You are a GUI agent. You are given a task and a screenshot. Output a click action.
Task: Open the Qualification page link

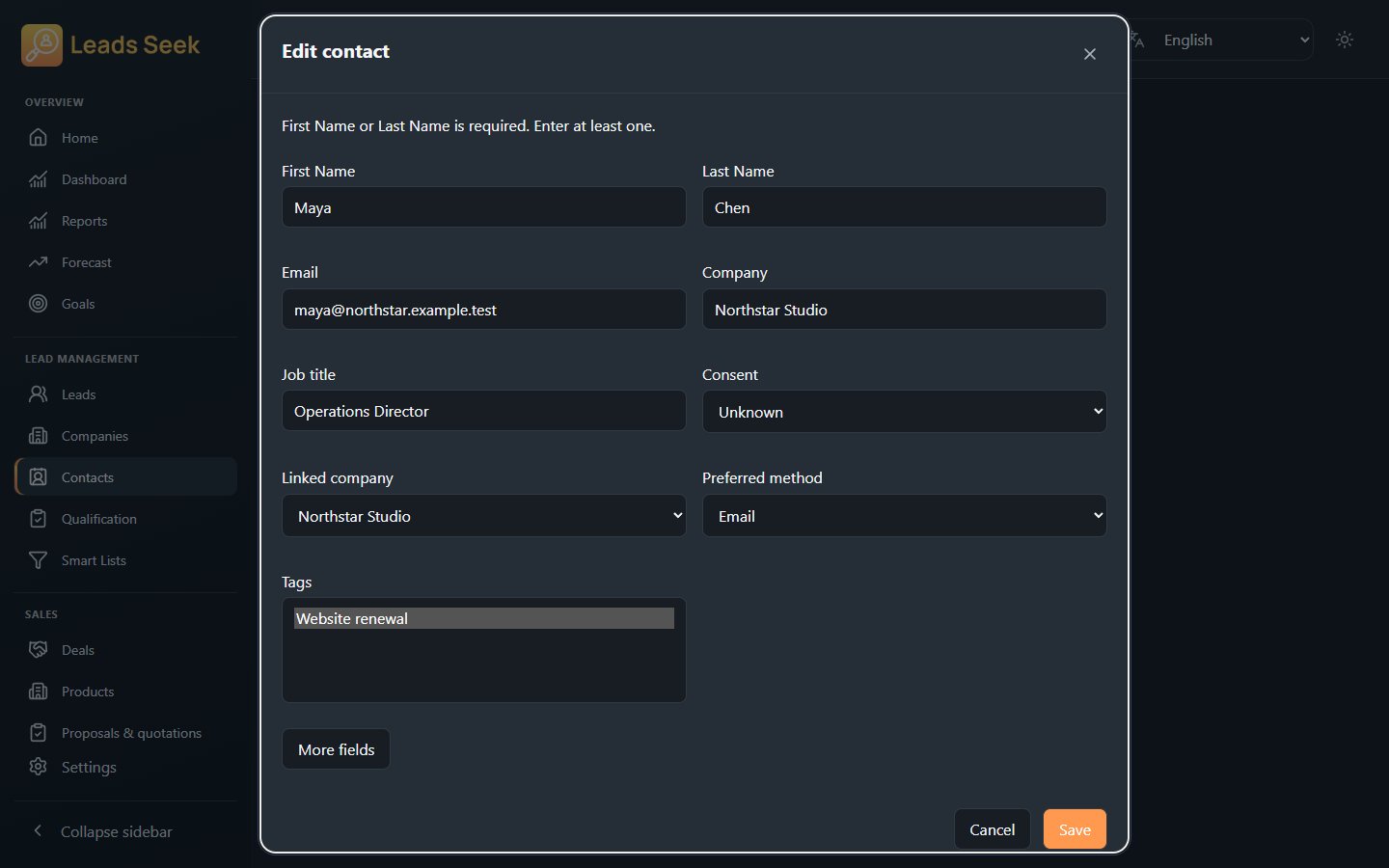point(125,519)
